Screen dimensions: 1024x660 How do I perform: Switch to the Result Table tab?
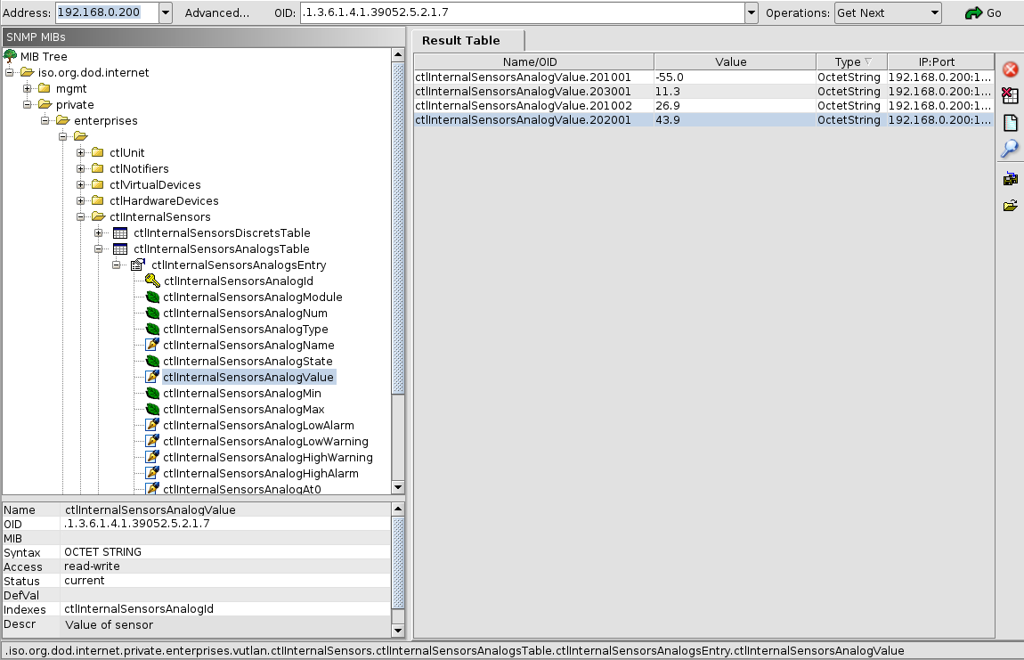468,40
